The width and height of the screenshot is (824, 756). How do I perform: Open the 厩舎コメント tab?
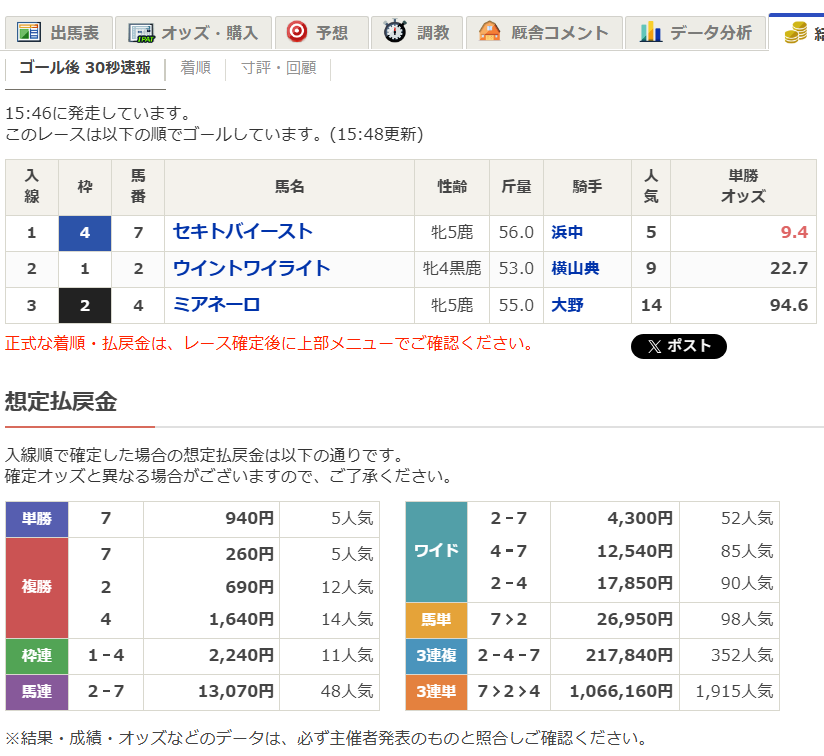[544, 33]
